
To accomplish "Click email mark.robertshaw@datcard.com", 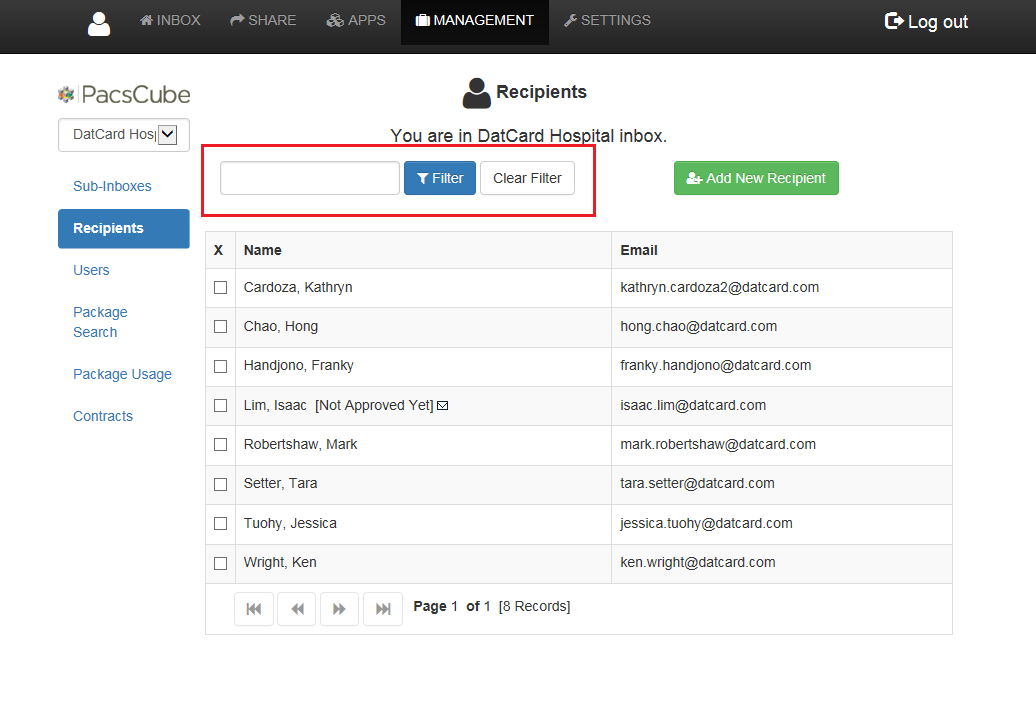I will [718, 444].
